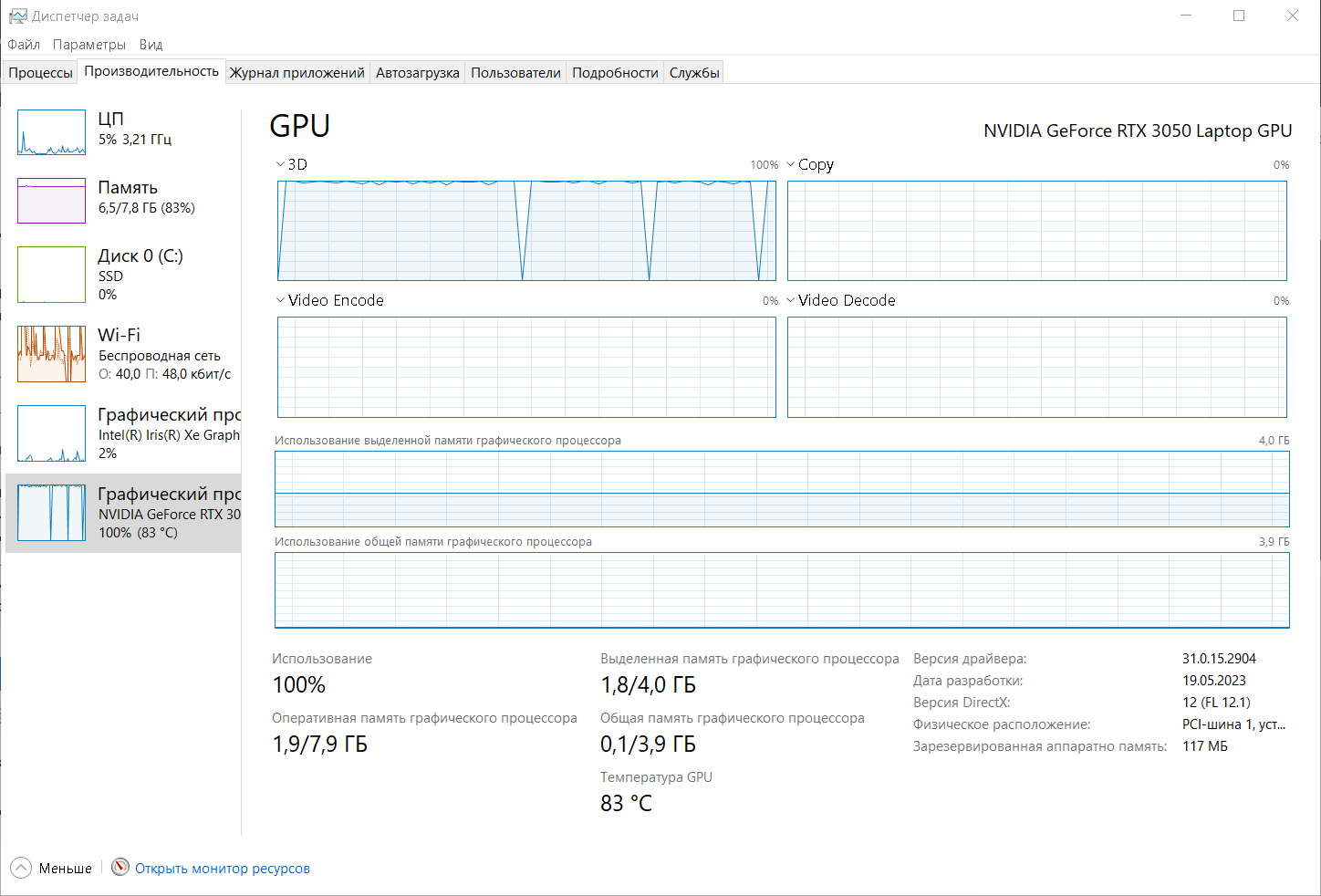Select the Intel Iris Xe GPU mini graph

51,433
